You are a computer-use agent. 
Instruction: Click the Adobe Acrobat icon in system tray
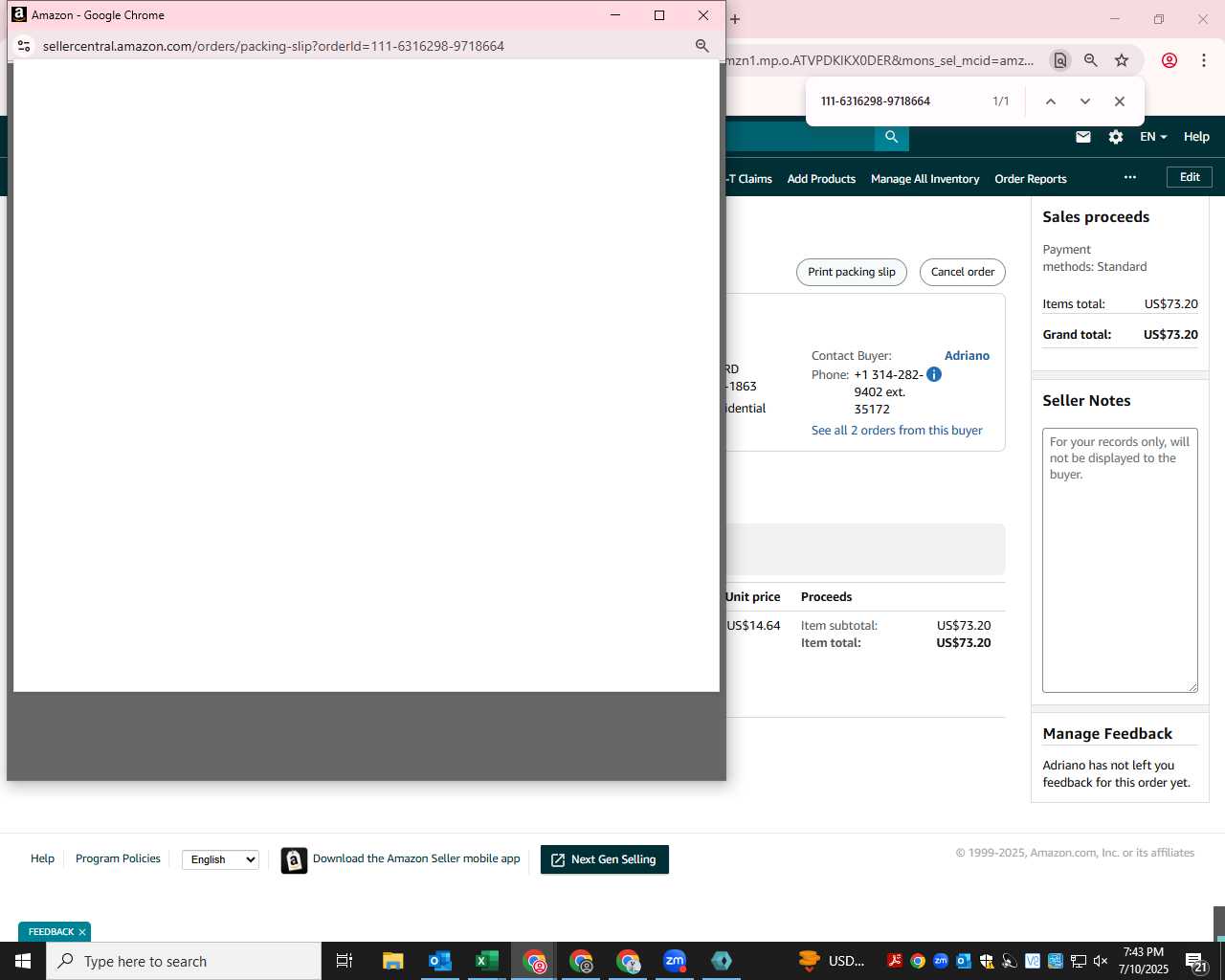tap(895, 961)
